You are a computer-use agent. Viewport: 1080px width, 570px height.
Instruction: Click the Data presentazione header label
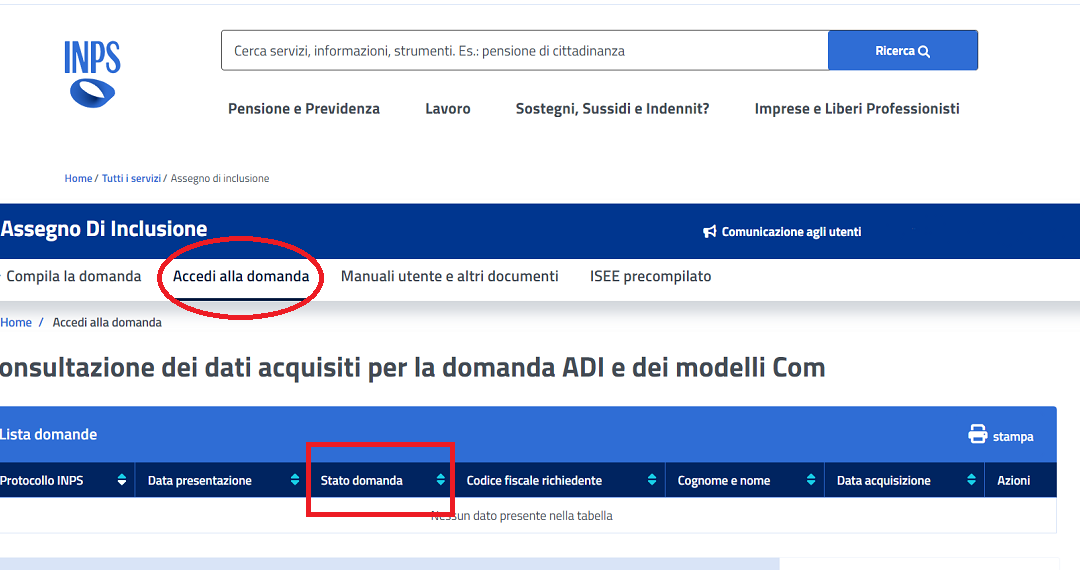click(x=200, y=481)
